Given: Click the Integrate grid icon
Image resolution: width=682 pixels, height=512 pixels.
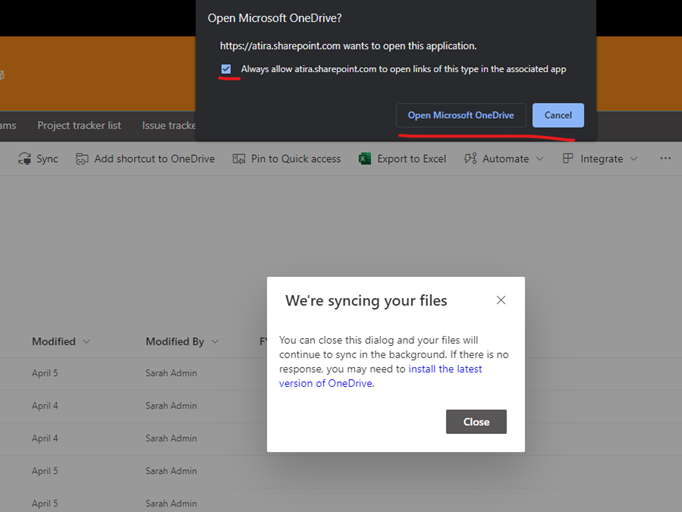Looking at the screenshot, I should (568, 158).
